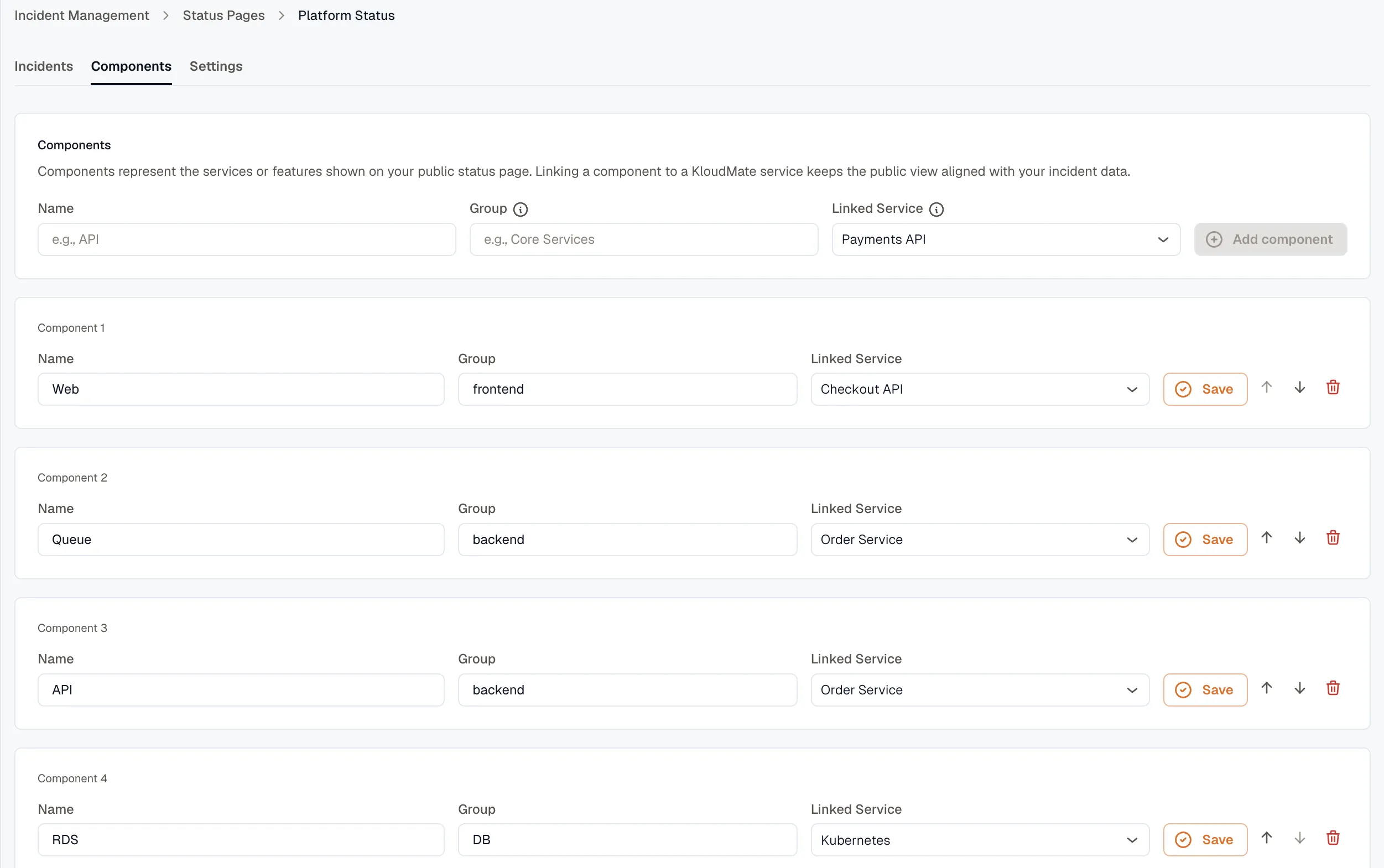
Task: Focus the new component Name field
Action: tap(246, 239)
